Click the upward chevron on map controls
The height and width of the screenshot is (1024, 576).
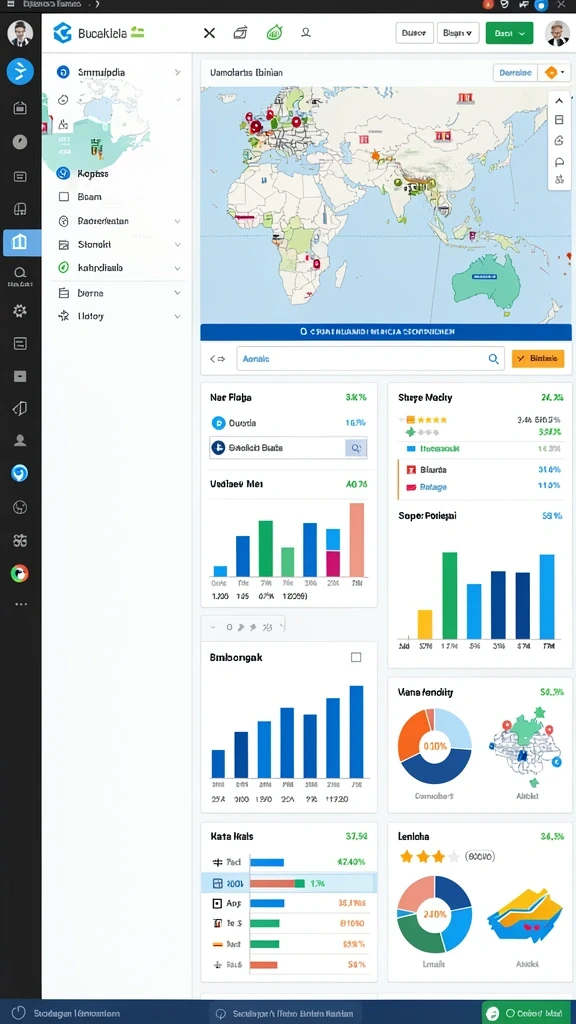(x=559, y=101)
